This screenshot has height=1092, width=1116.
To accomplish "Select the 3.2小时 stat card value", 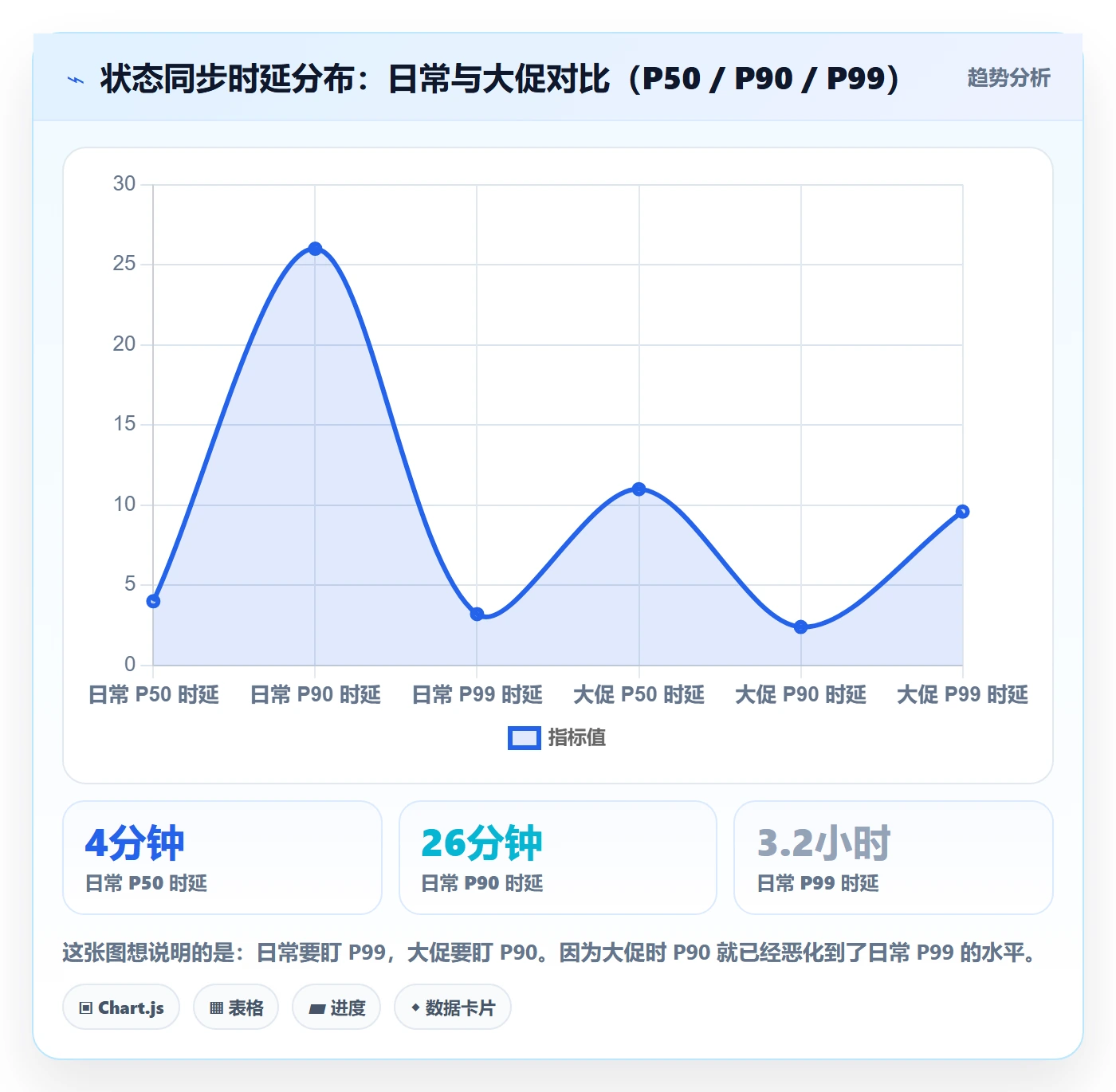I will click(x=823, y=843).
